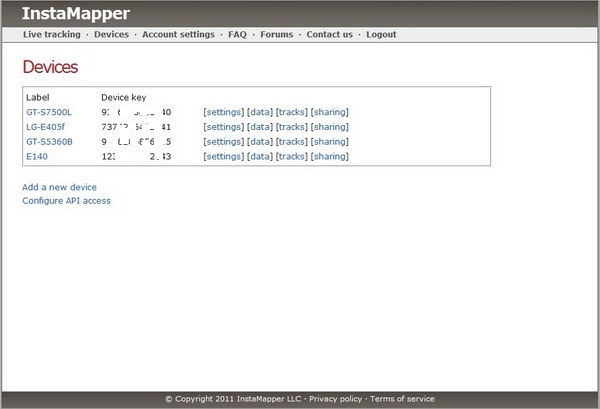Open the GT-S5360B device label

49,142
